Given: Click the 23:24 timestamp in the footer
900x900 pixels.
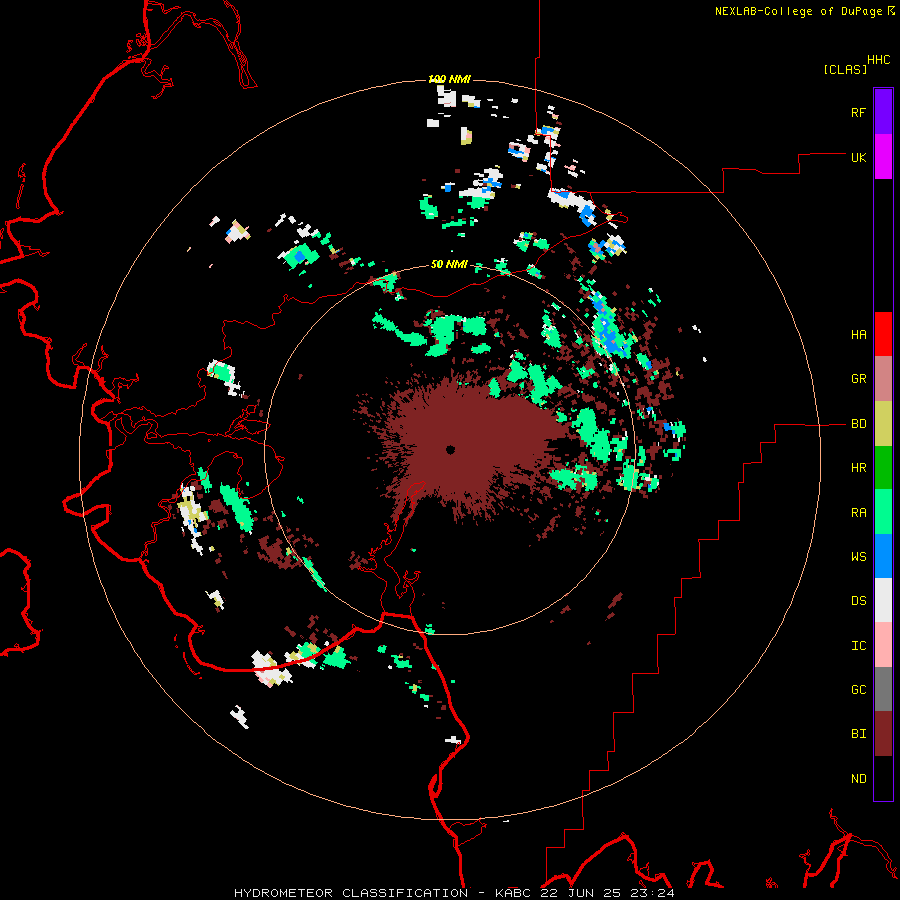Looking at the screenshot, I should (650, 893).
